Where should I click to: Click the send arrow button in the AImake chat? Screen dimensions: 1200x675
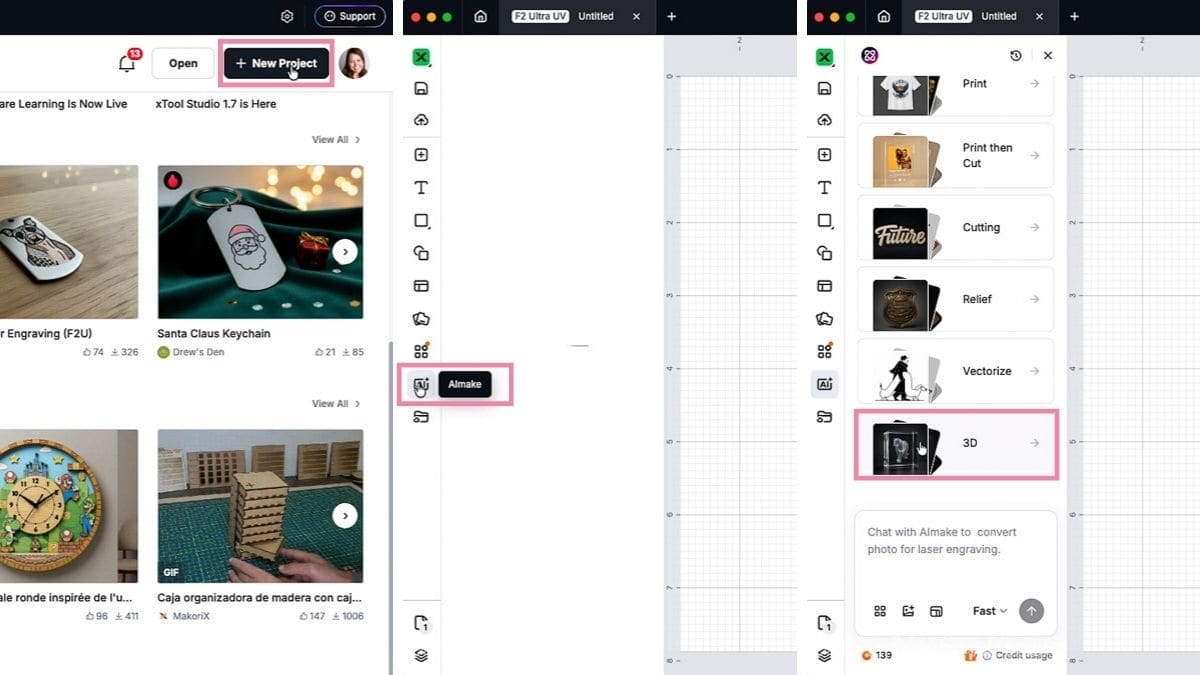1031,611
